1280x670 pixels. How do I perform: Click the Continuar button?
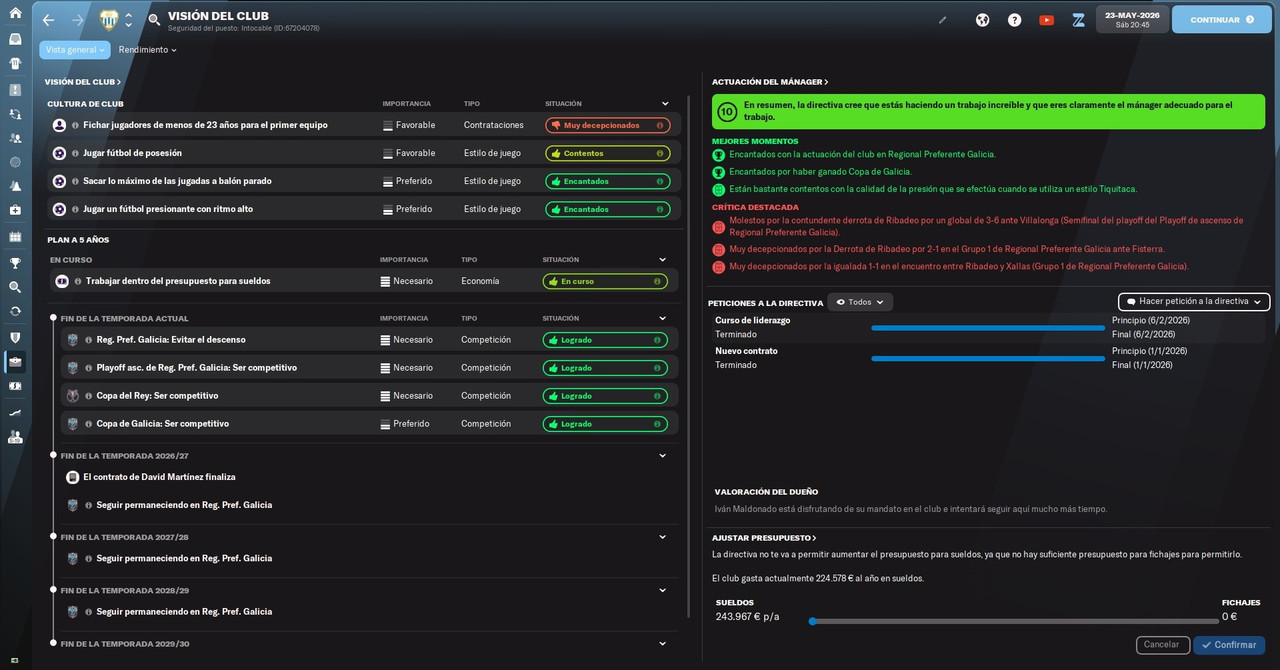pos(1222,20)
